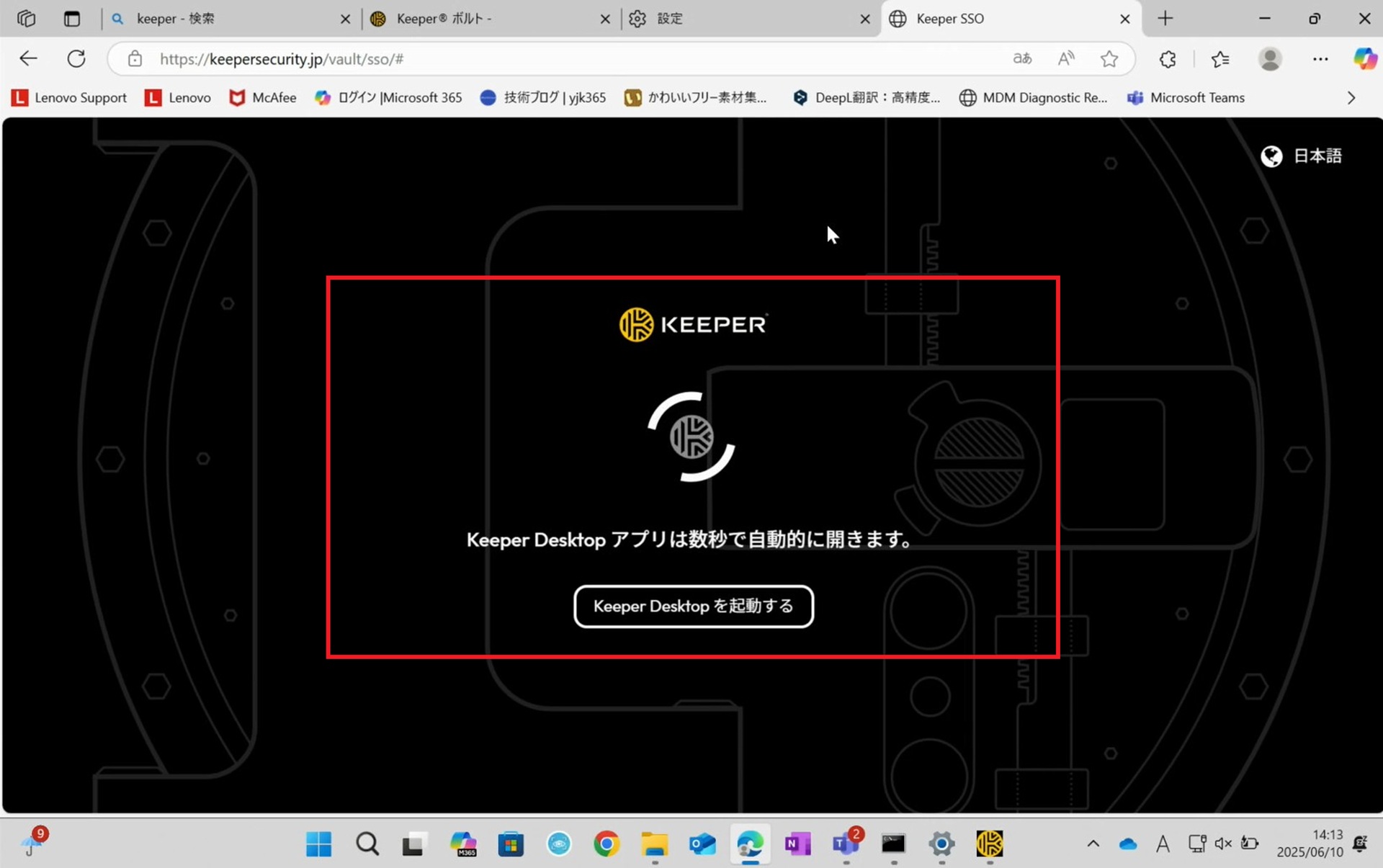
Task: Open the DeepL翻訳 bookmark
Action: [x=867, y=97]
